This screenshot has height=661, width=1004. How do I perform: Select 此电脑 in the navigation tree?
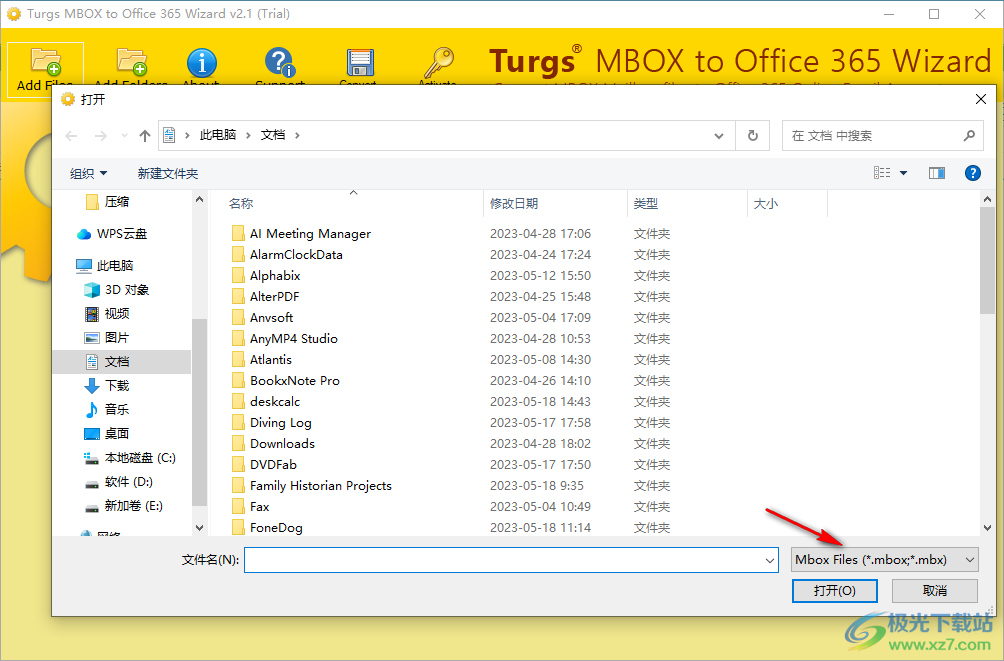[x=105, y=265]
